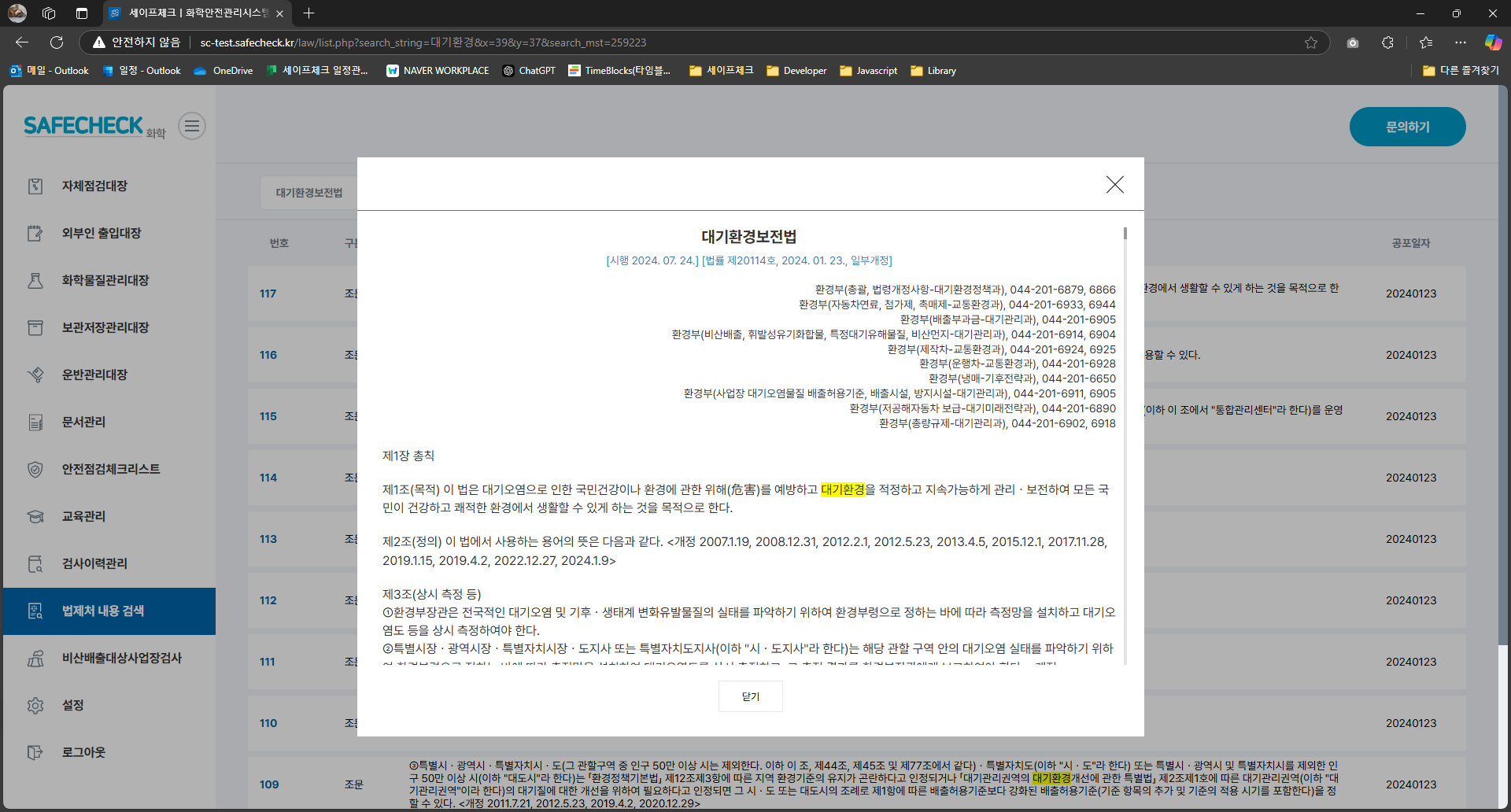Click the 법제처 내용 검색 icon
1511x812 pixels.
click(x=35, y=611)
